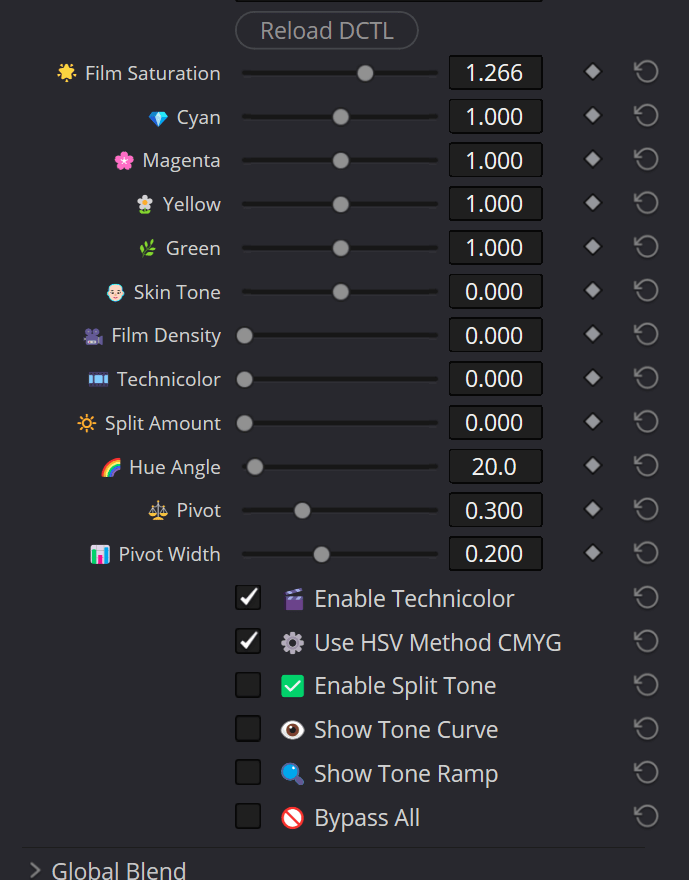
Task: Click the magnifier icon beside Show Tone Ramp
Action: click(x=292, y=772)
